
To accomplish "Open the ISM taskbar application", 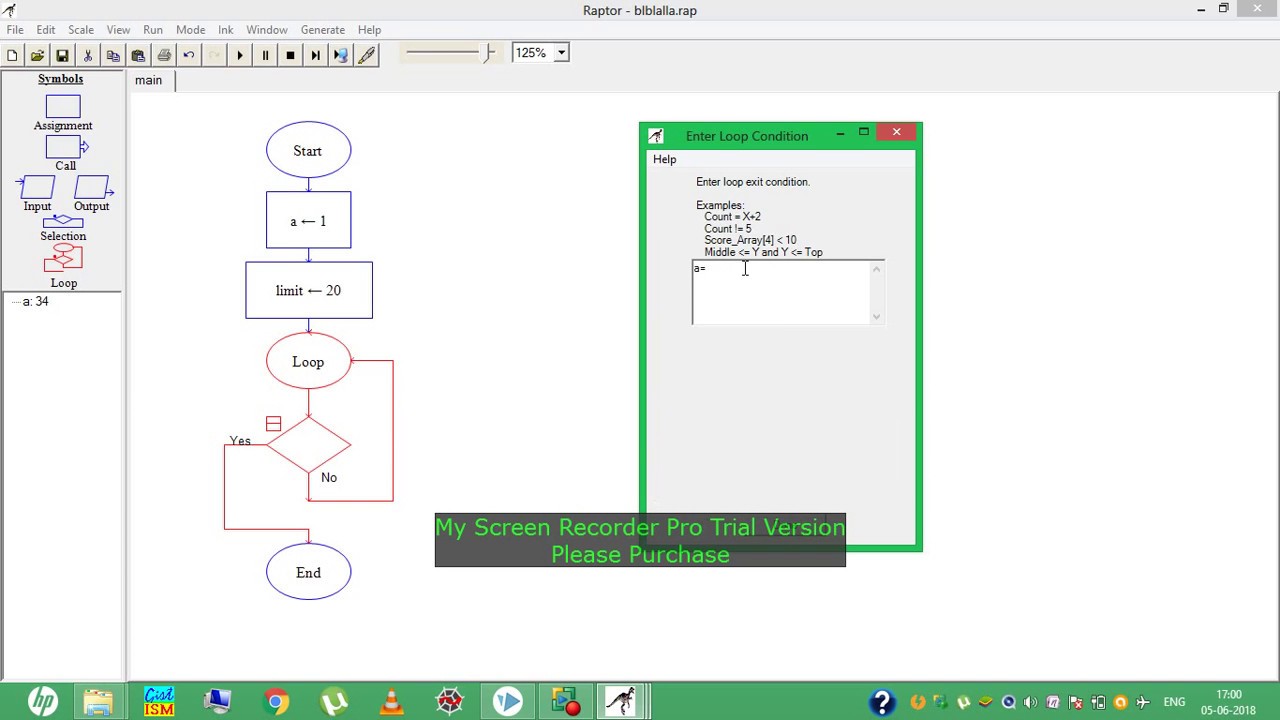I will (x=159, y=702).
